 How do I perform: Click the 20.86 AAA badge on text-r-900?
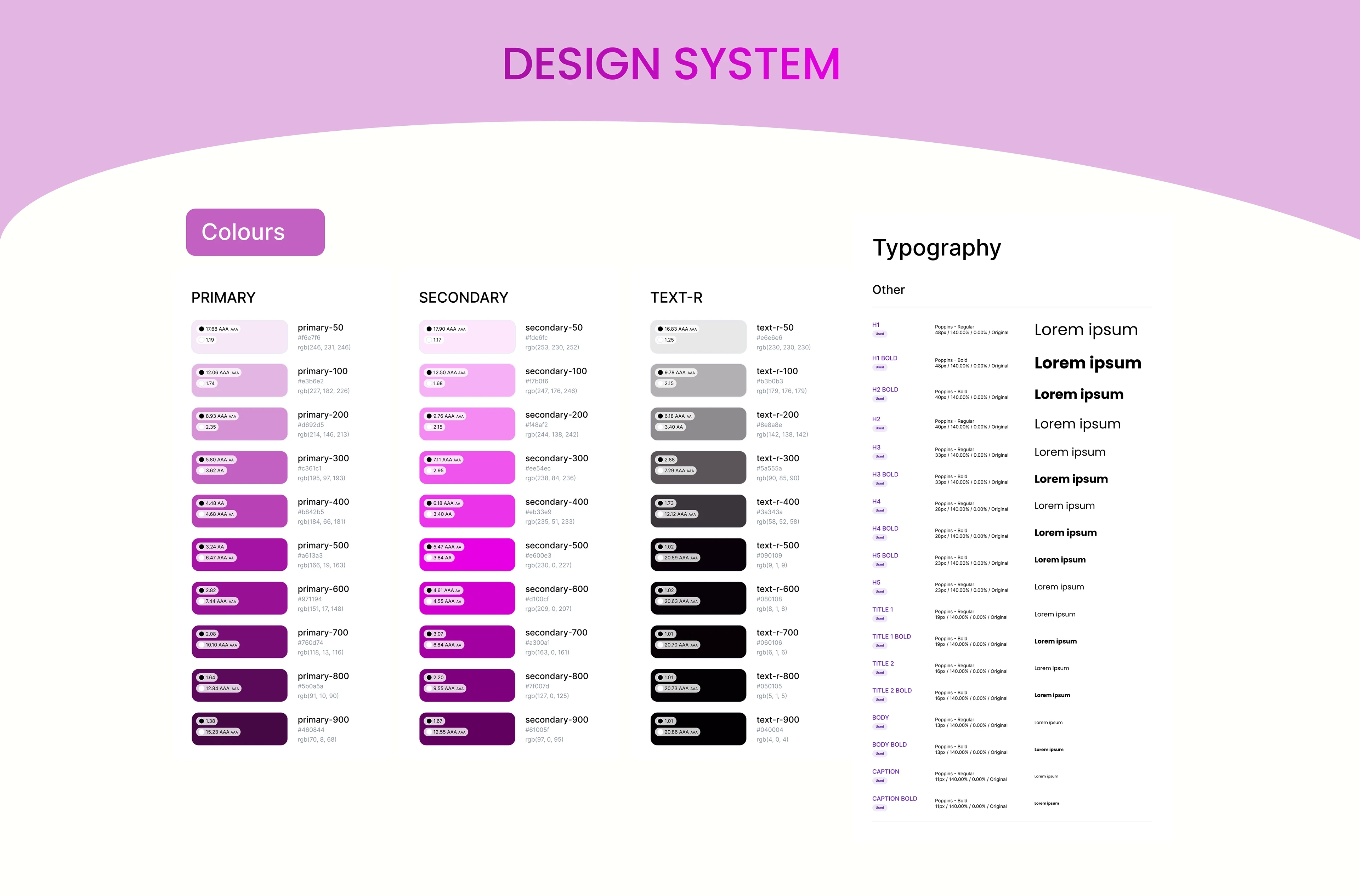coord(678,732)
